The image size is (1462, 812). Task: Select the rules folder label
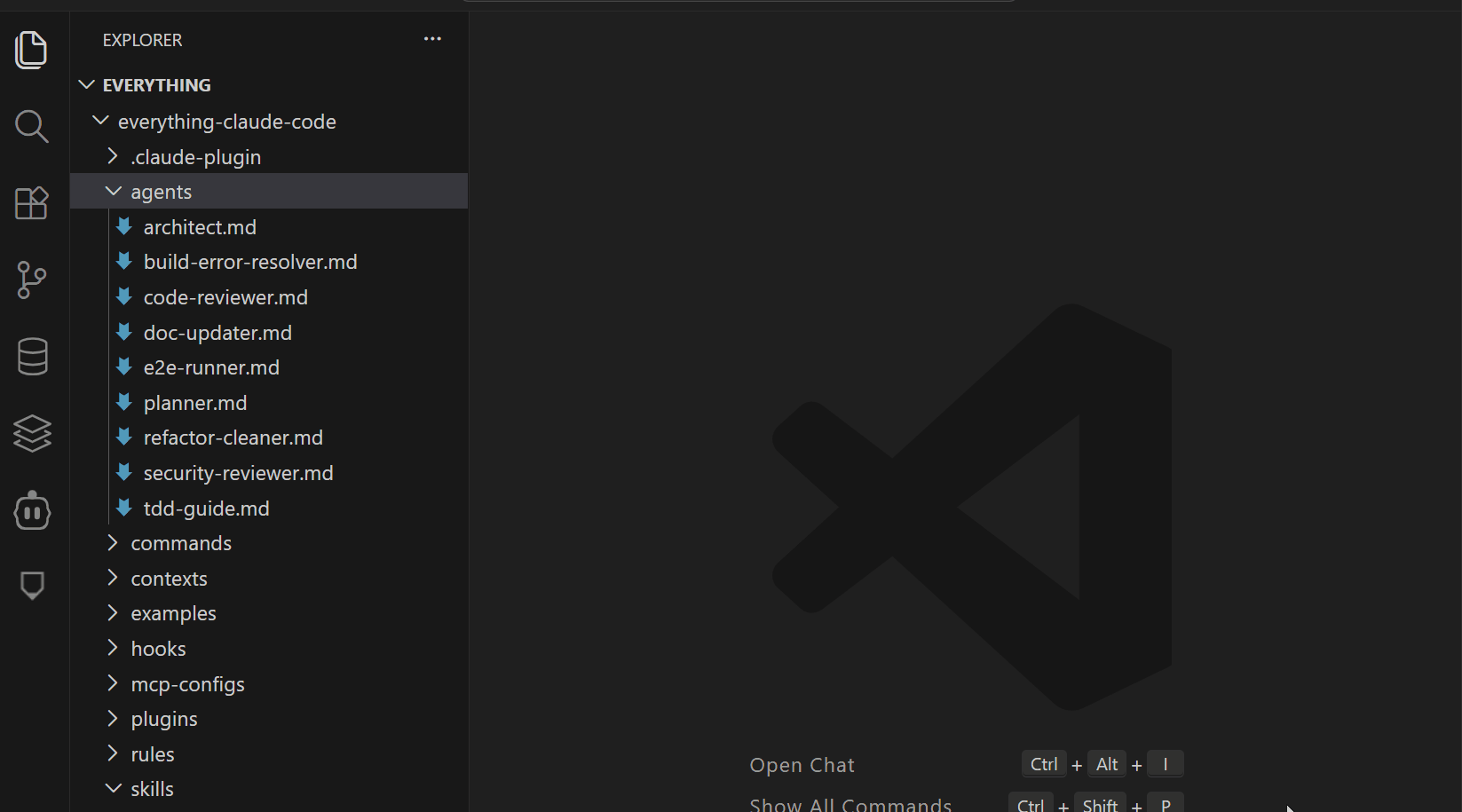click(153, 754)
